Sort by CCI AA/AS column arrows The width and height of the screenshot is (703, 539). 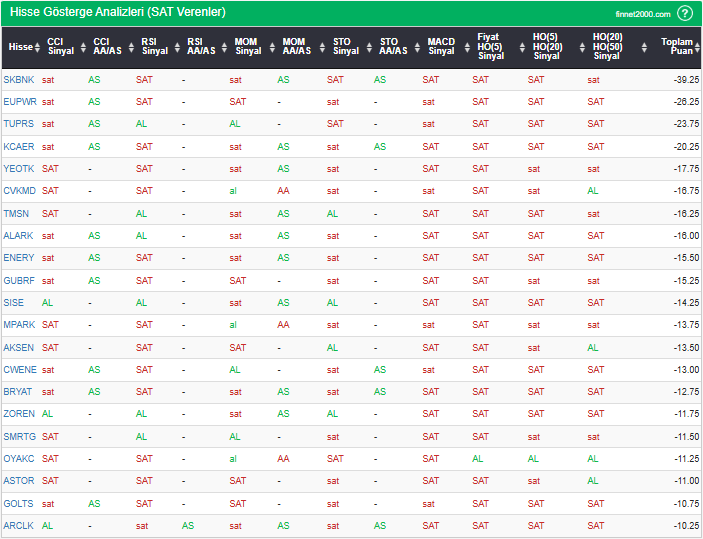[131, 47]
